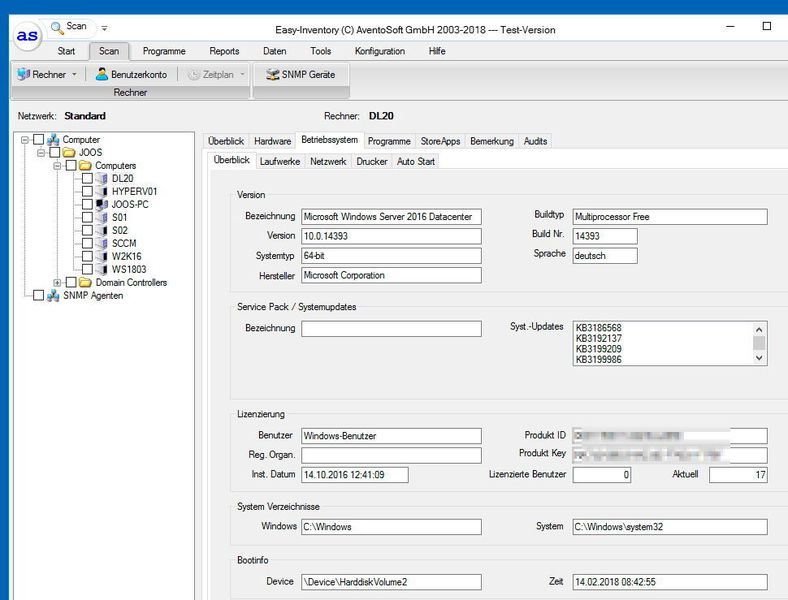
Task: Open the Rechner dropdown arrow
Action: (x=74, y=74)
